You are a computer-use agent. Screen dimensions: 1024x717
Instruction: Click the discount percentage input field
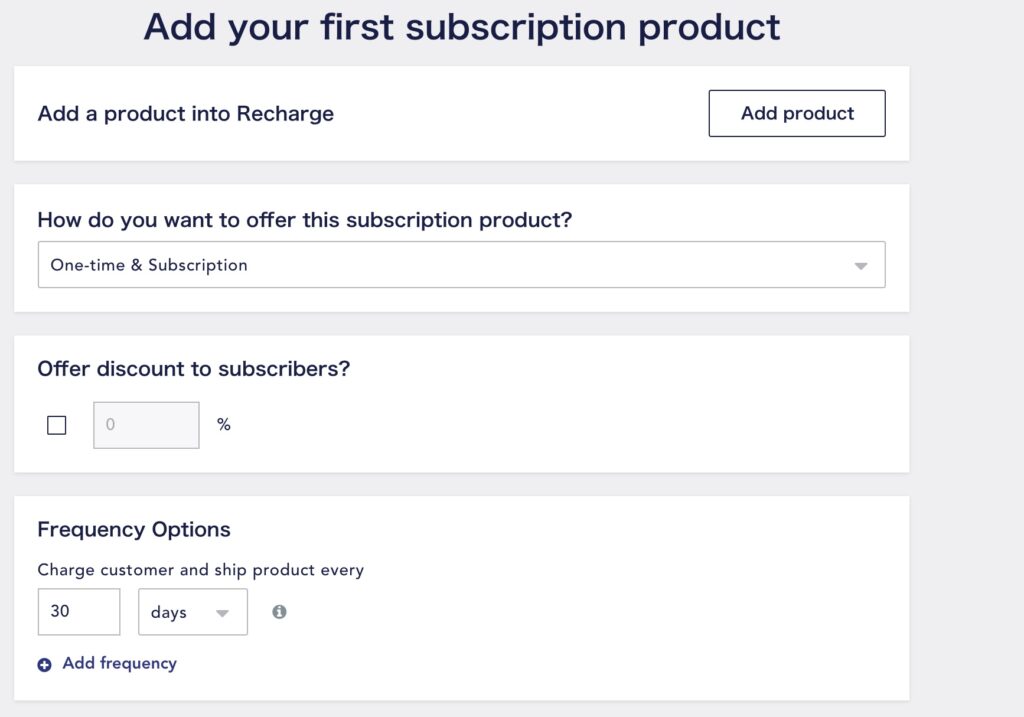pyautogui.click(x=146, y=425)
